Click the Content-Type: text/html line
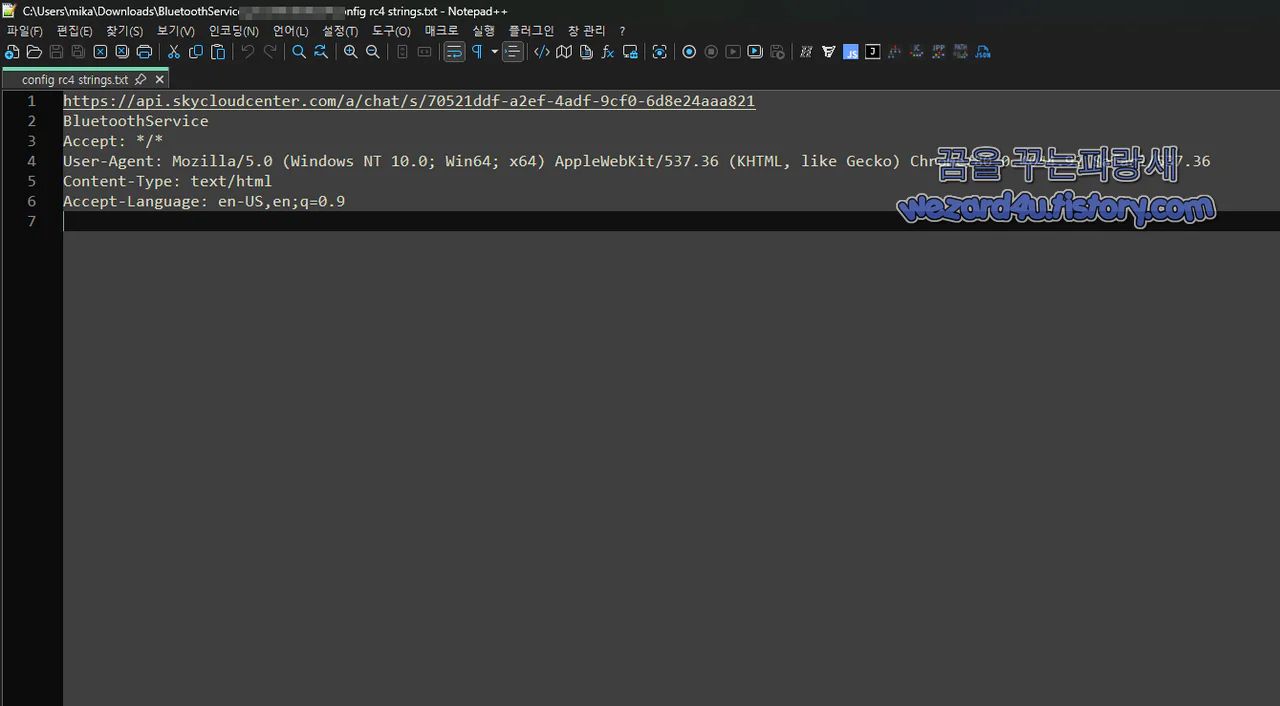1280x706 pixels. tap(168, 181)
